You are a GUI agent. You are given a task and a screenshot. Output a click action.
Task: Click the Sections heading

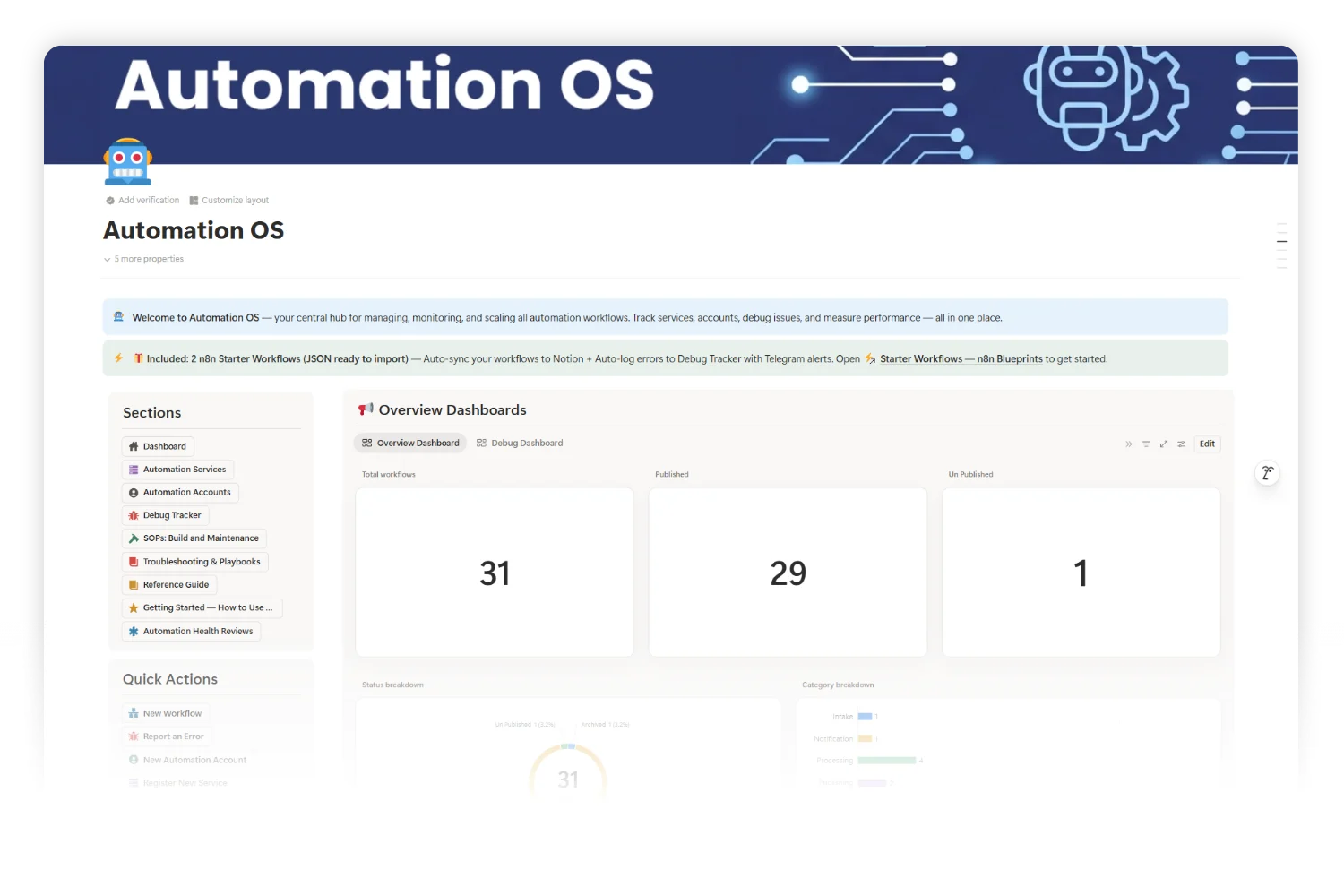[151, 413]
